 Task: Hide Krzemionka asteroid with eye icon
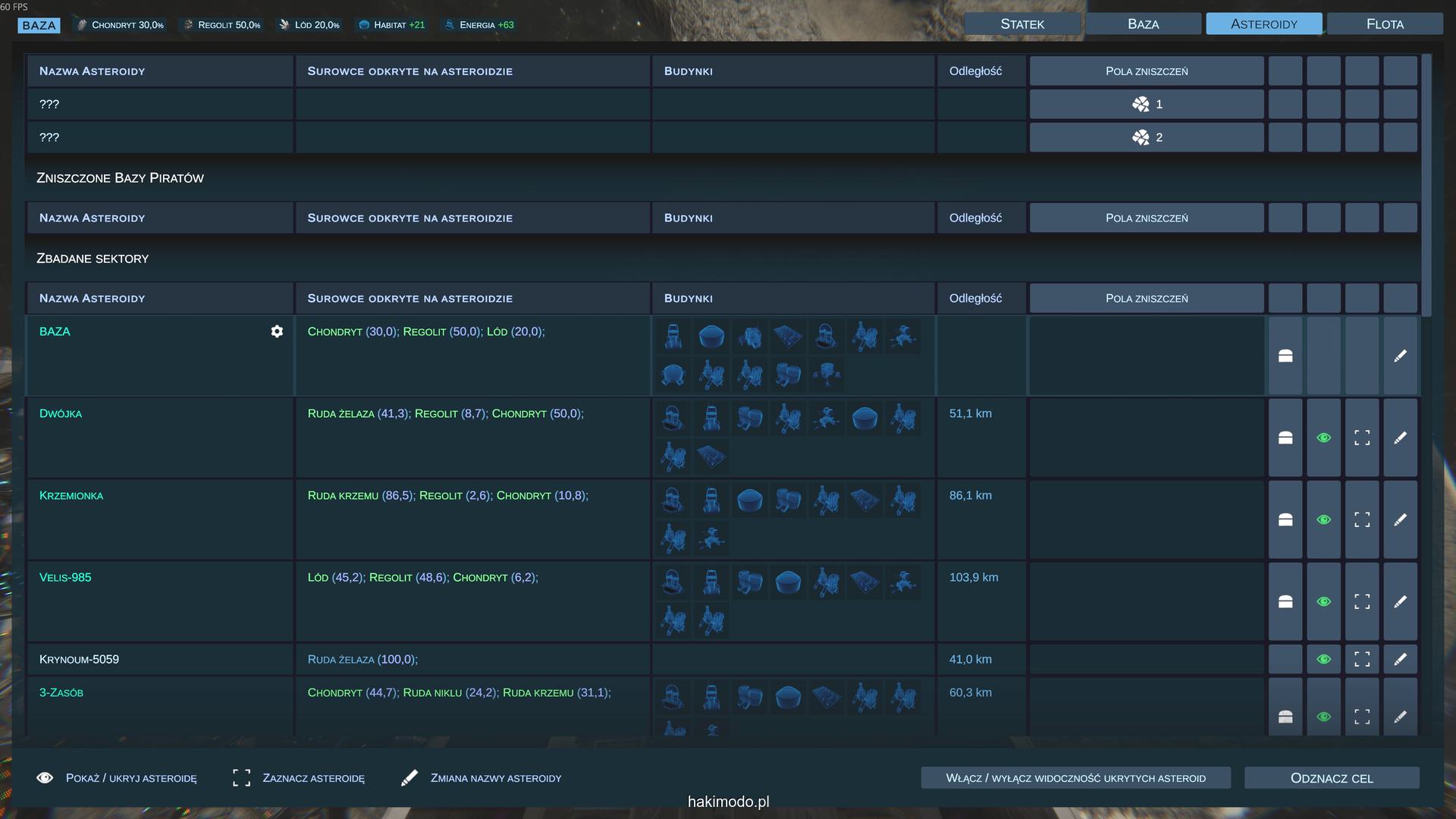tap(1323, 519)
